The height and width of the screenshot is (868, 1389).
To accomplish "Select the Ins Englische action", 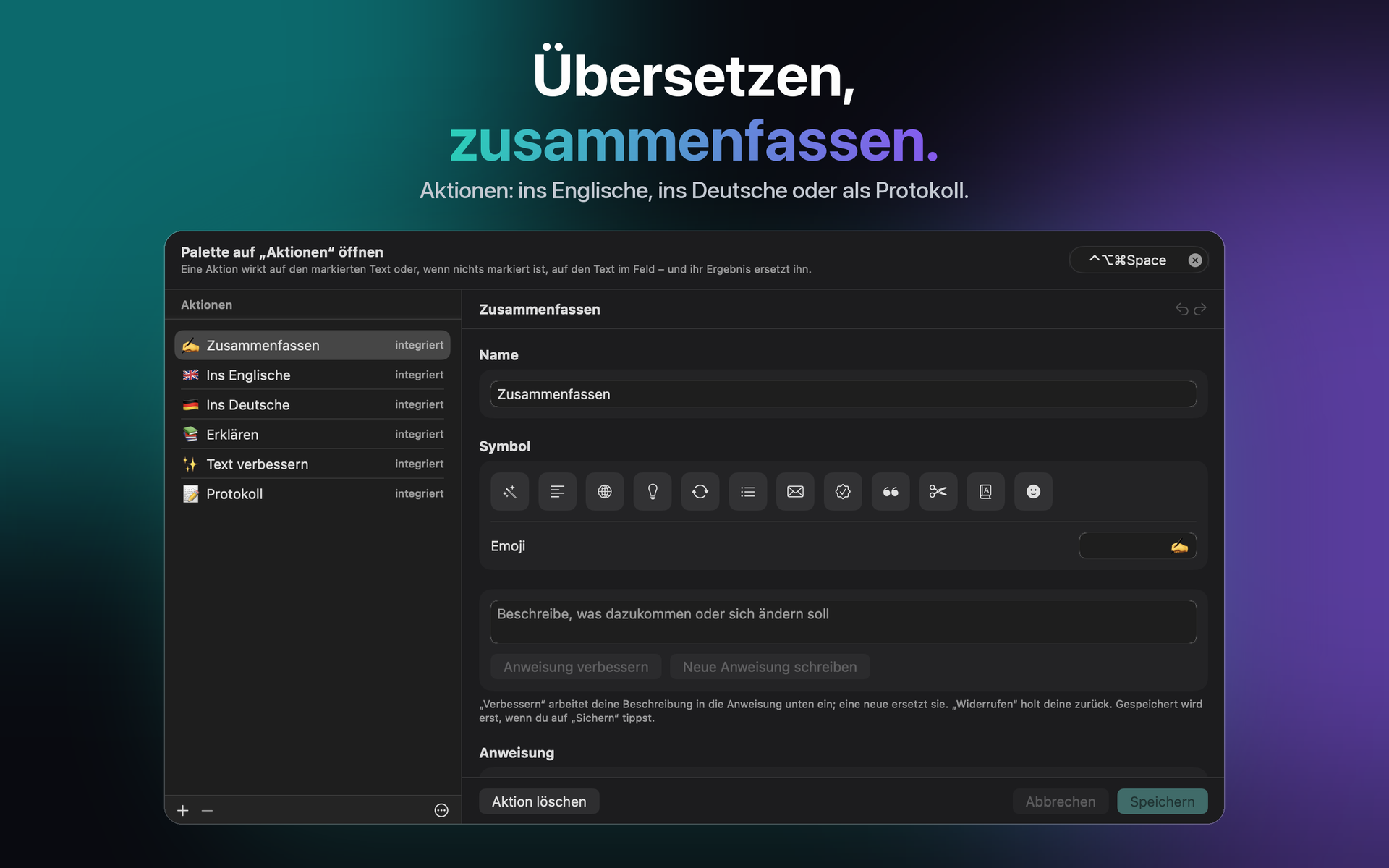I will (313, 375).
